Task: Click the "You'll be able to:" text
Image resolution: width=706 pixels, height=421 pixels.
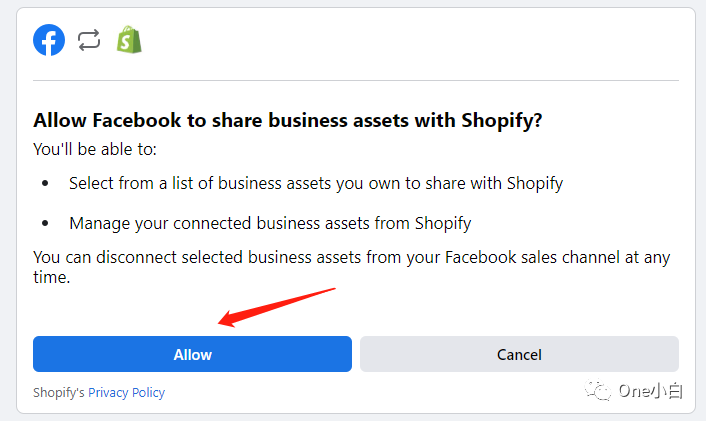Action: pos(95,149)
